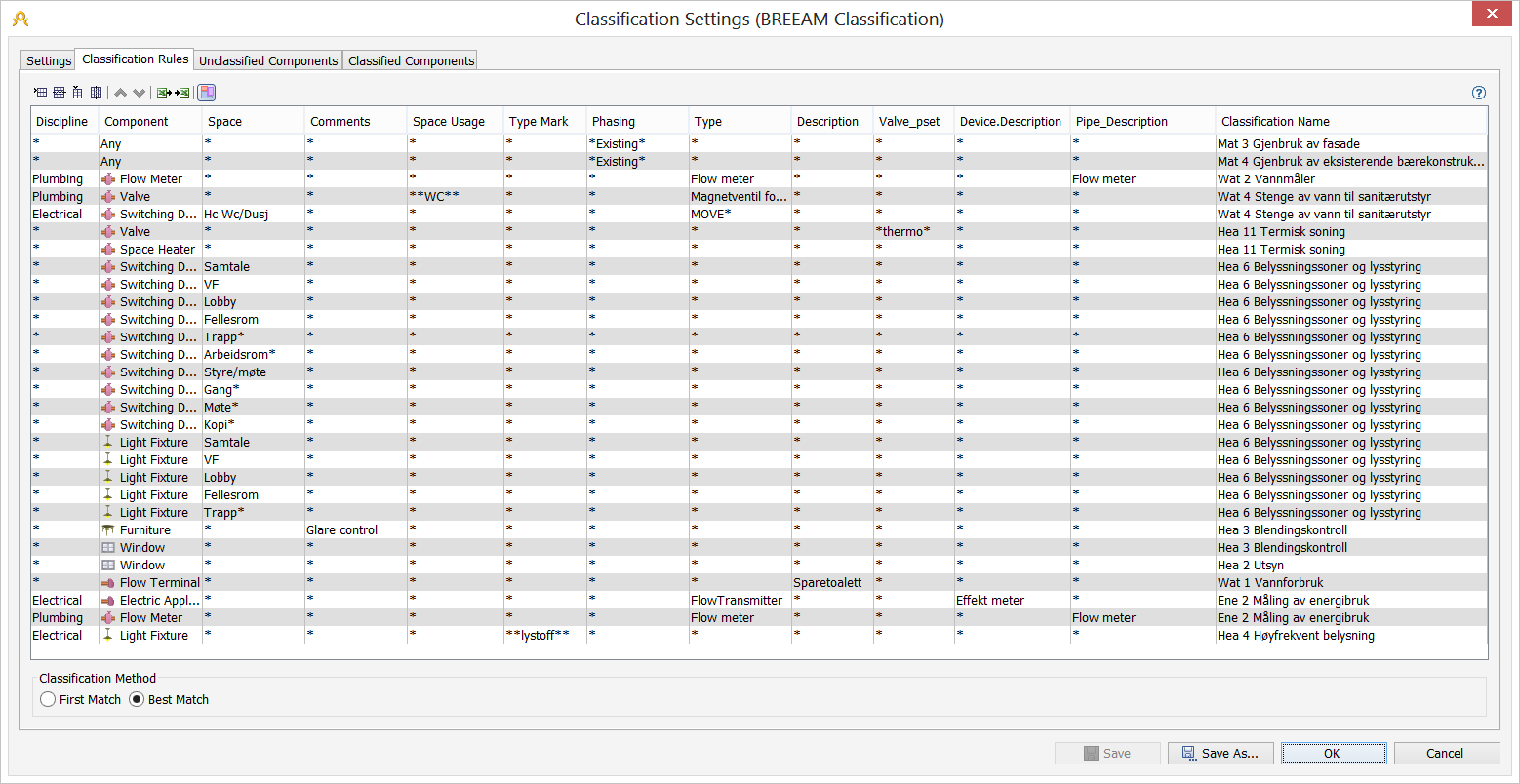Screen dimensions: 1520x784
Task: Click the Sparetoalett description cell
Action: (832, 583)
